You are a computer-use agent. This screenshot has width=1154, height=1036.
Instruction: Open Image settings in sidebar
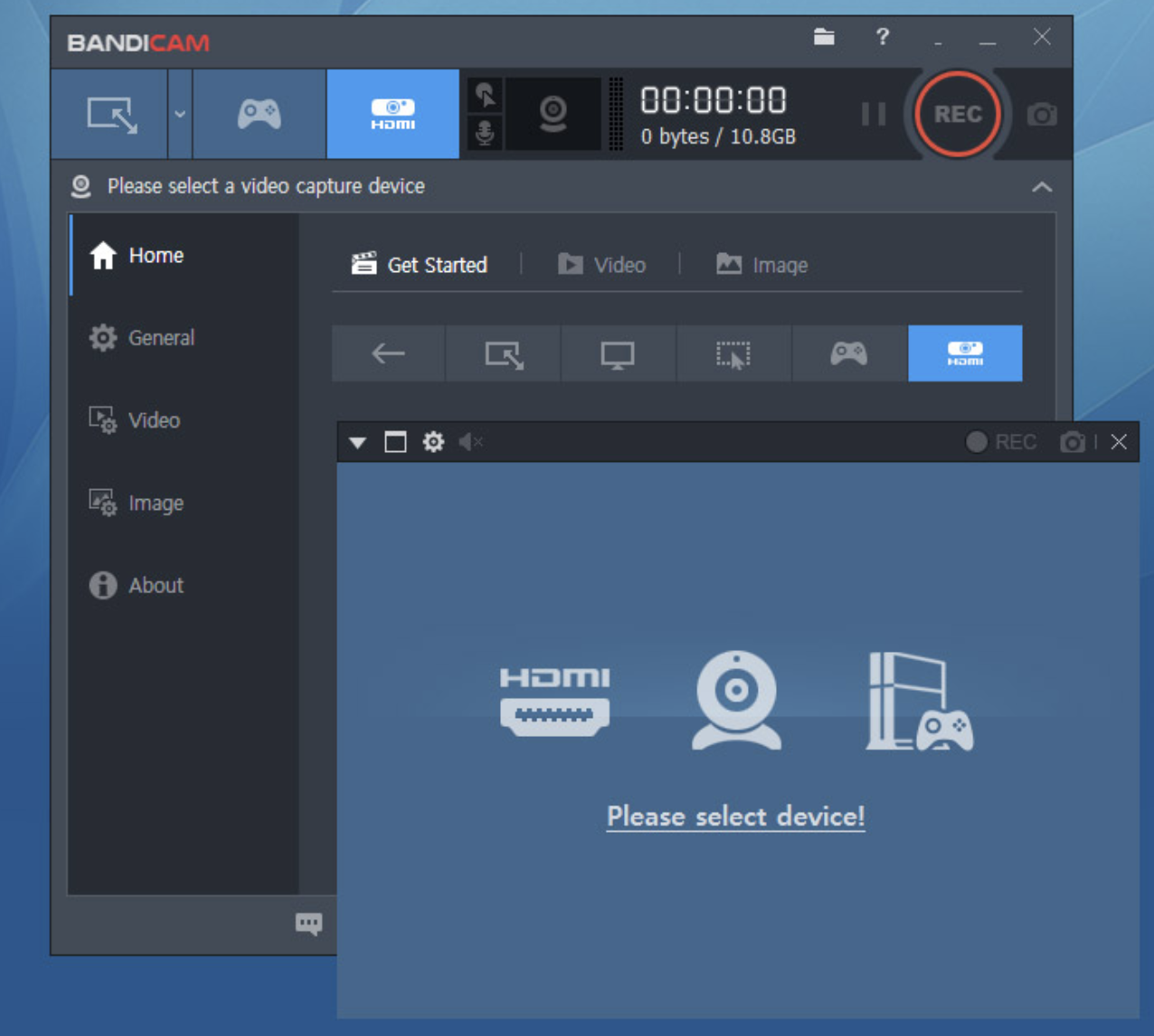(x=184, y=503)
